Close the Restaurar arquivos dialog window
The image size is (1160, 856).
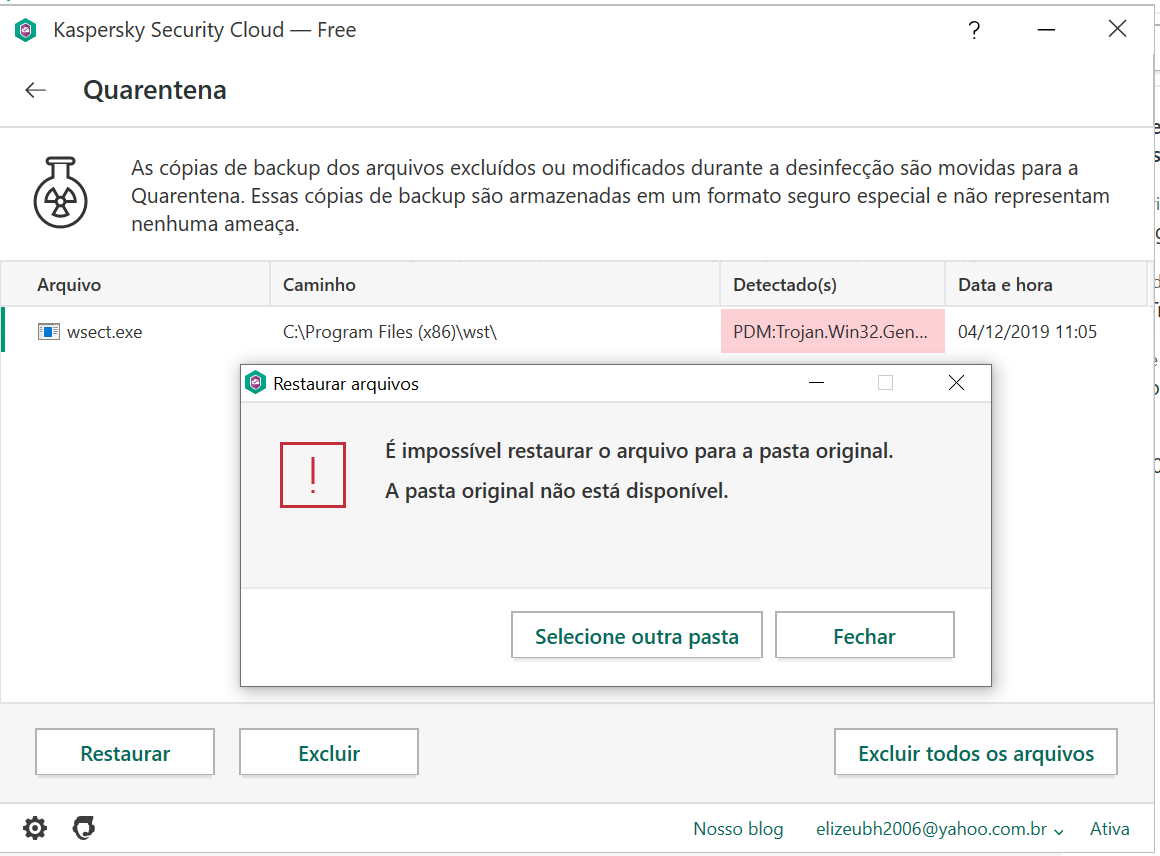(956, 383)
